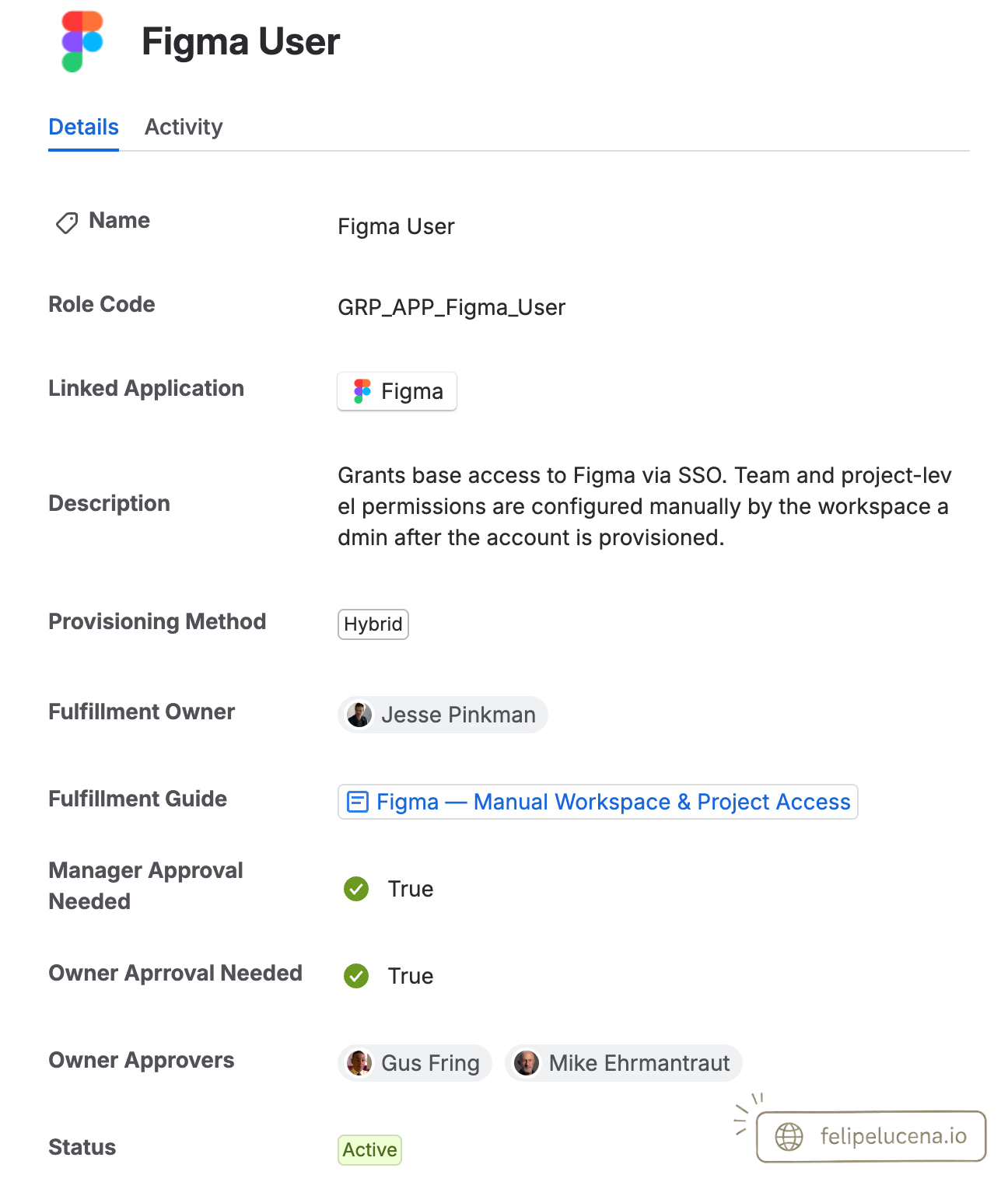Screen dimensions: 1008x1182
Task: Open the Activity tab
Action: click(x=184, y=127)
